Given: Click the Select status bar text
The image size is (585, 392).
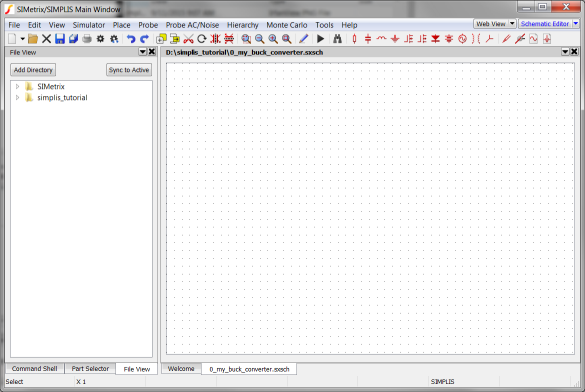Looking at the screenshot, I should [x=14, y=382].
